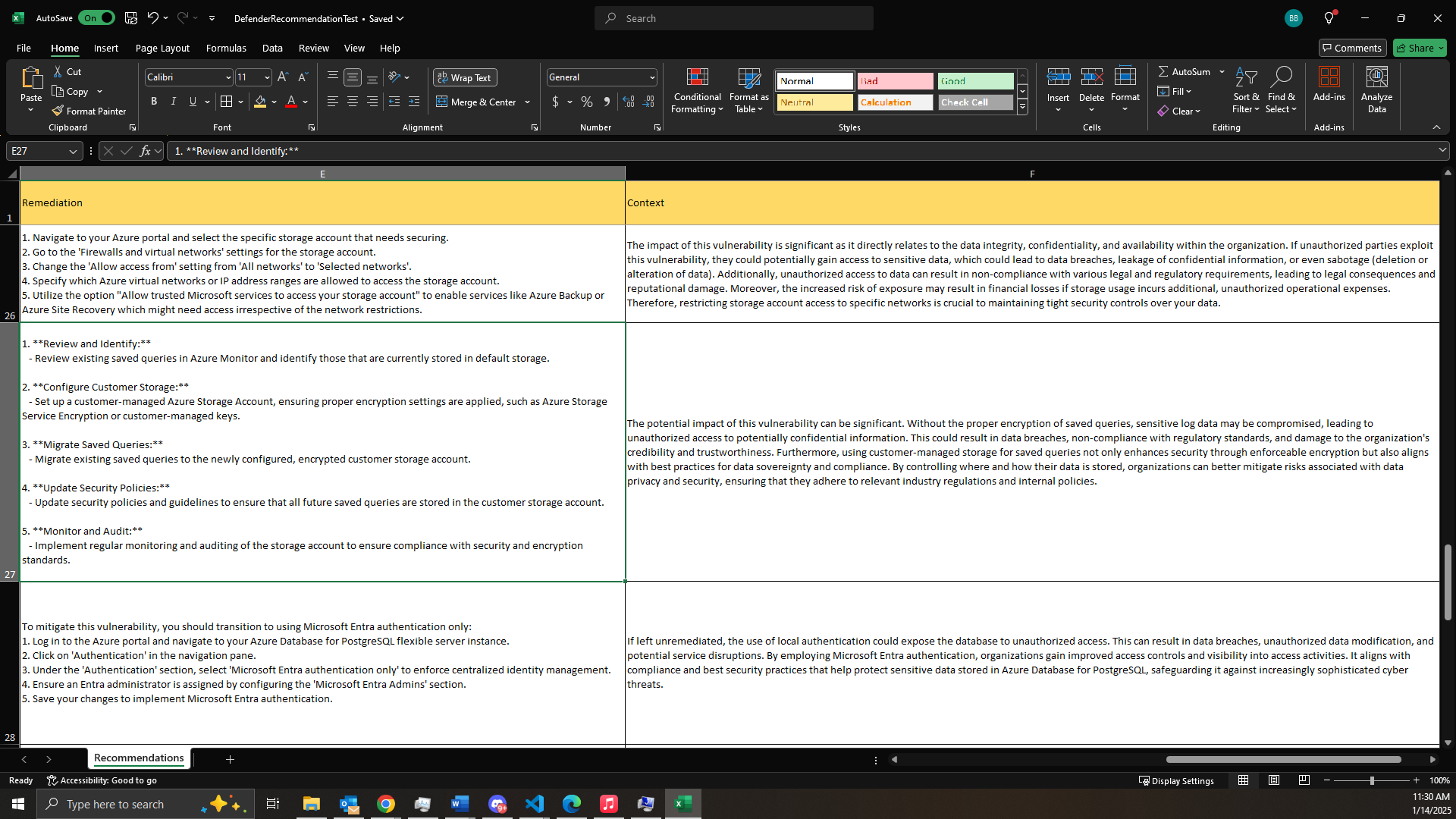
Task: Select Format as Table
Action: point(748,89)
